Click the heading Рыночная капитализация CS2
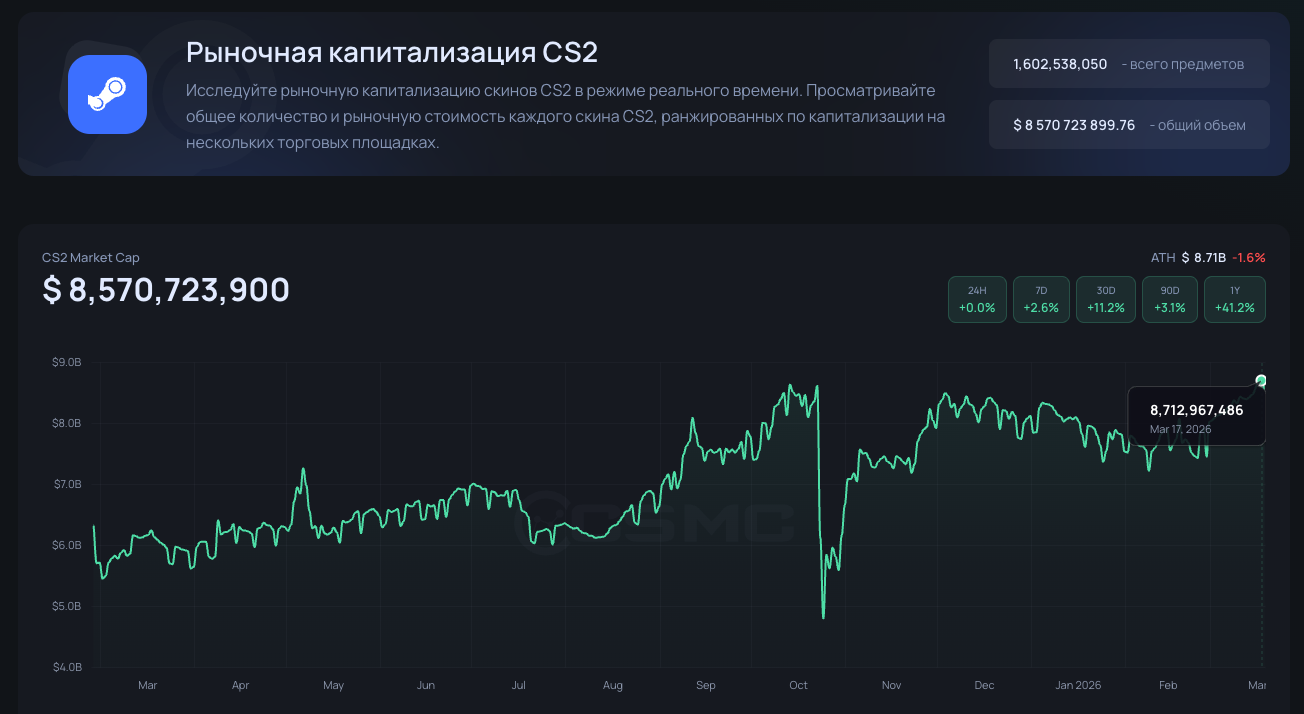 [390, 51]
